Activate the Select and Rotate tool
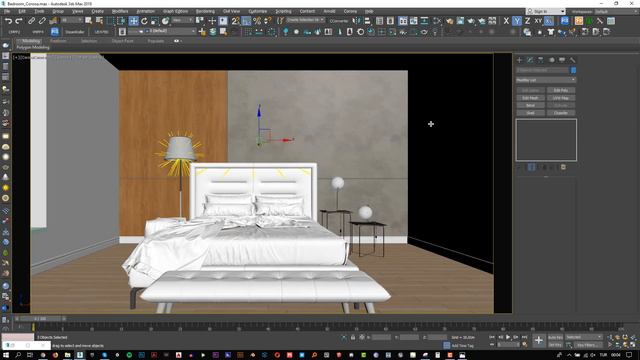This screenshot has height=360, width=640. point(144,21)
